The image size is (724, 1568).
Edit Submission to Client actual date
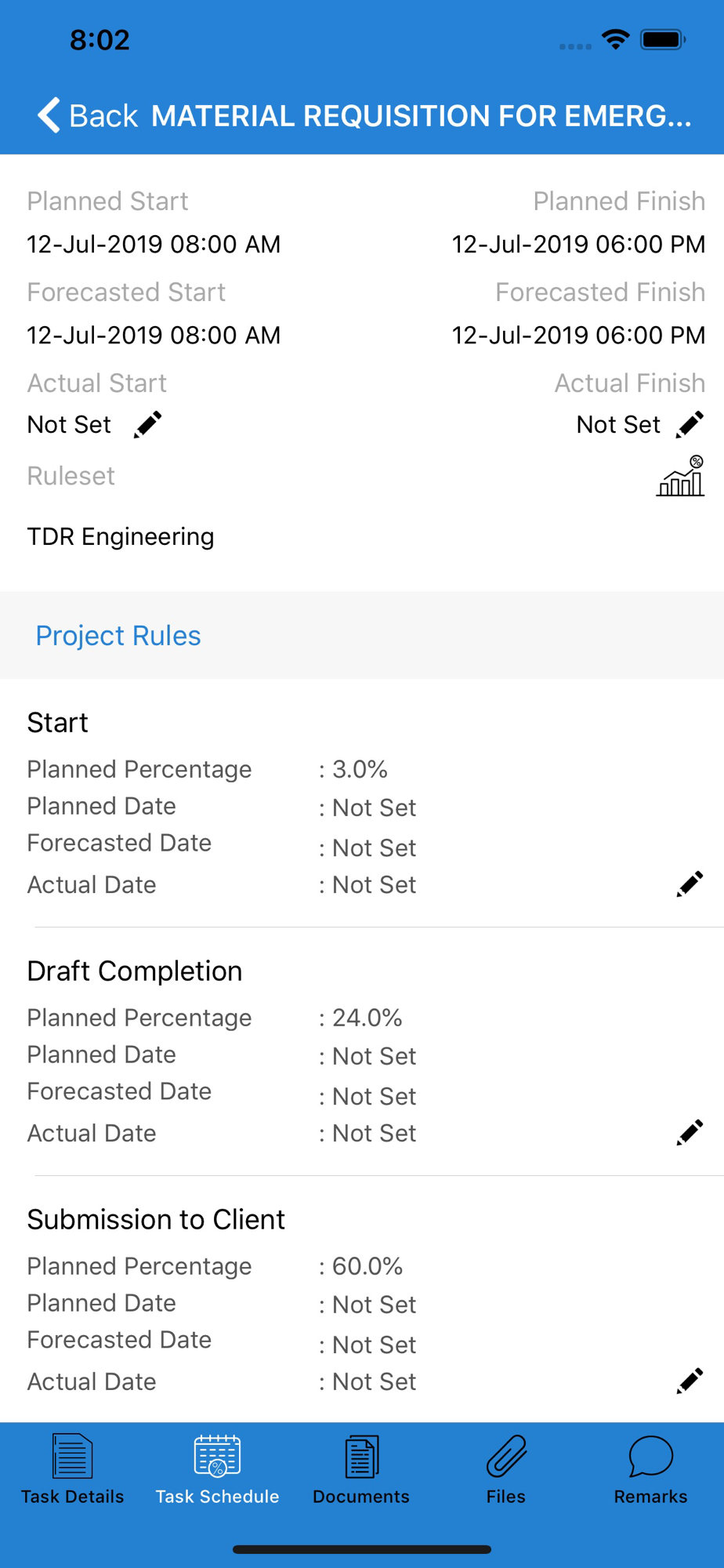[690, 1381]
